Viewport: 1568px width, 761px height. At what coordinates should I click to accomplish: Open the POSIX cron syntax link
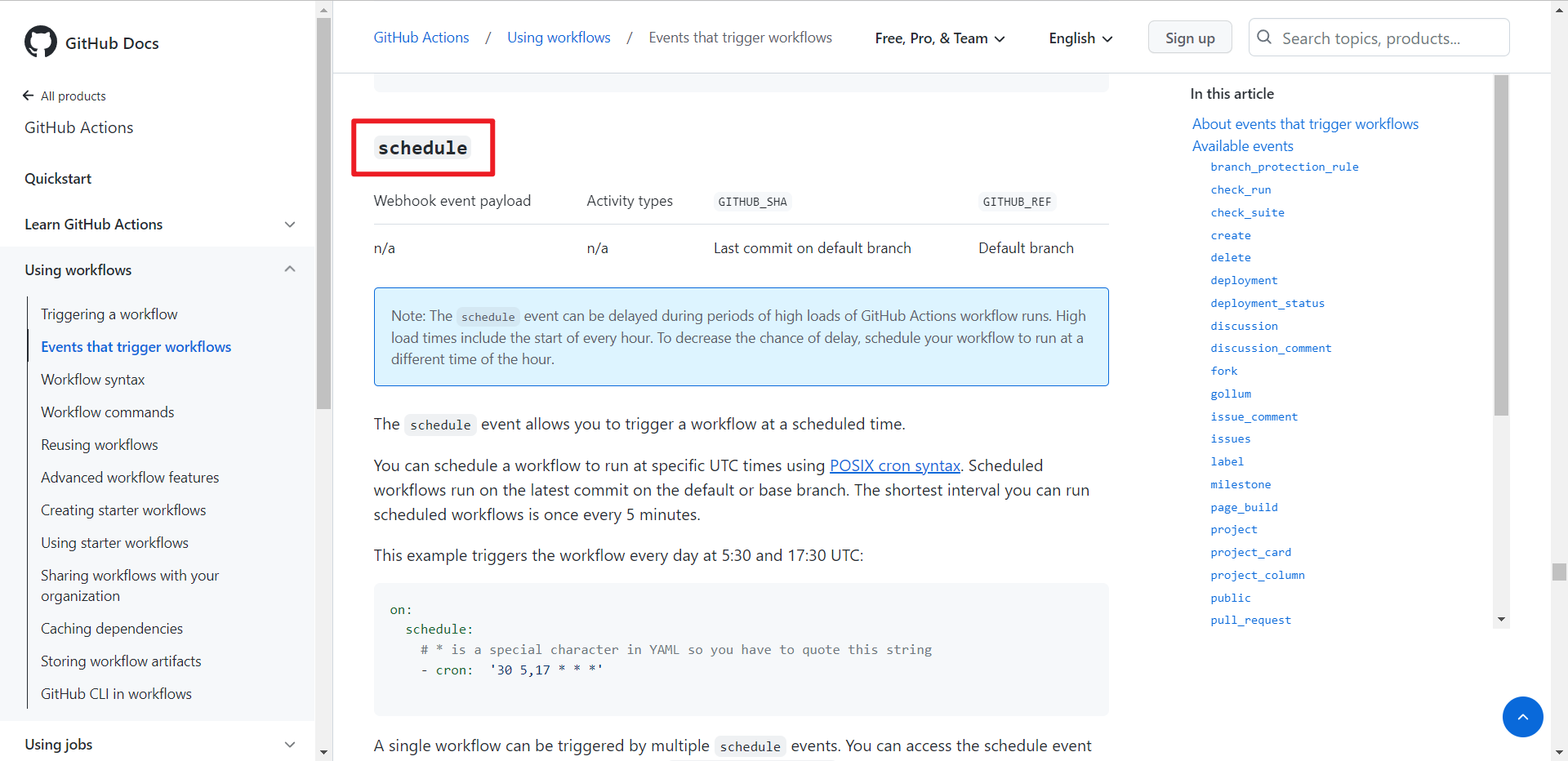tap(895, 465)
